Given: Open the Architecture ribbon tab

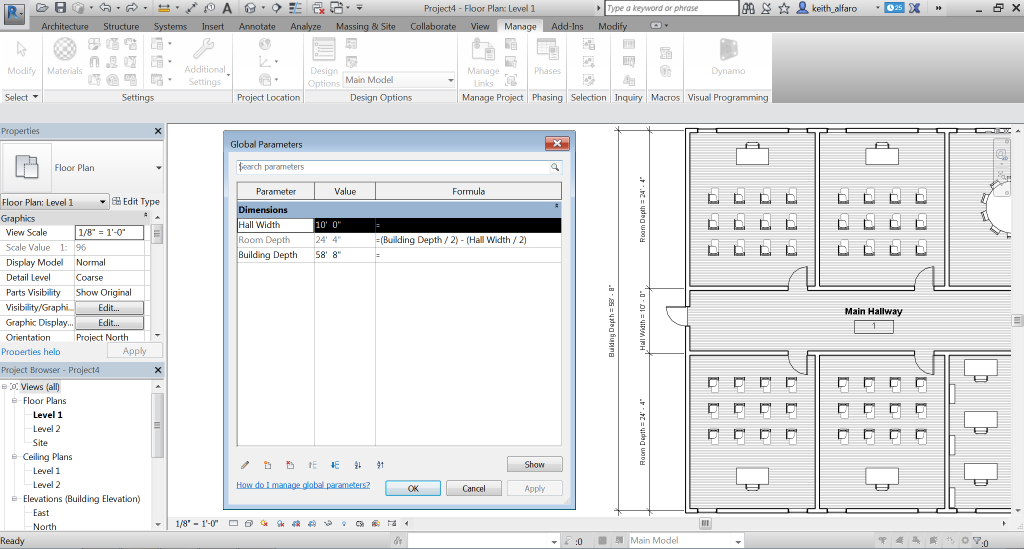Looking at the screenshot, I should (x=65, y=26).
